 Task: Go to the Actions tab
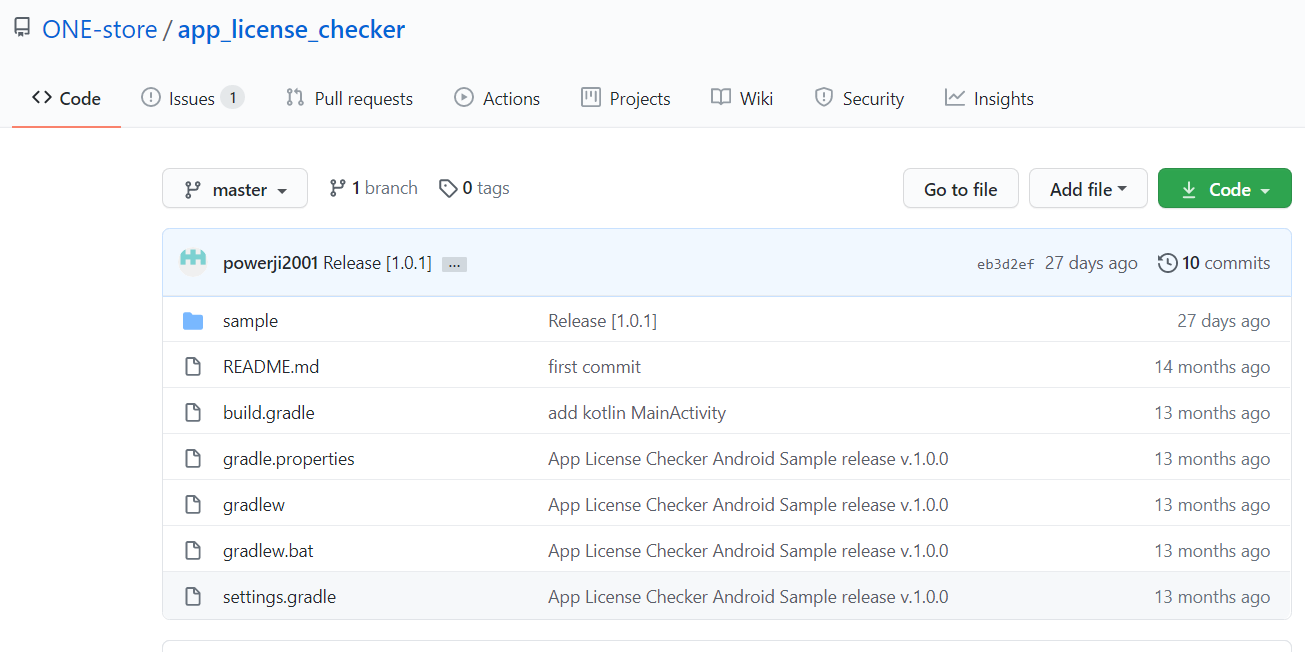pos(497,98)
